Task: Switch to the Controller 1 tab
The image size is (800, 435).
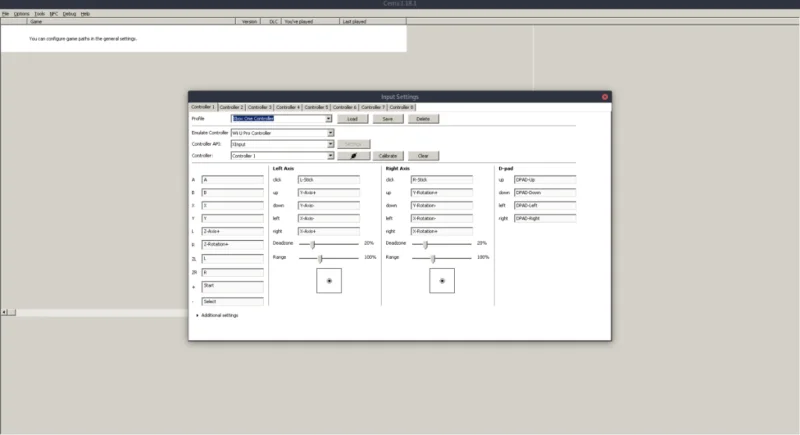Action: pos(203,107)
